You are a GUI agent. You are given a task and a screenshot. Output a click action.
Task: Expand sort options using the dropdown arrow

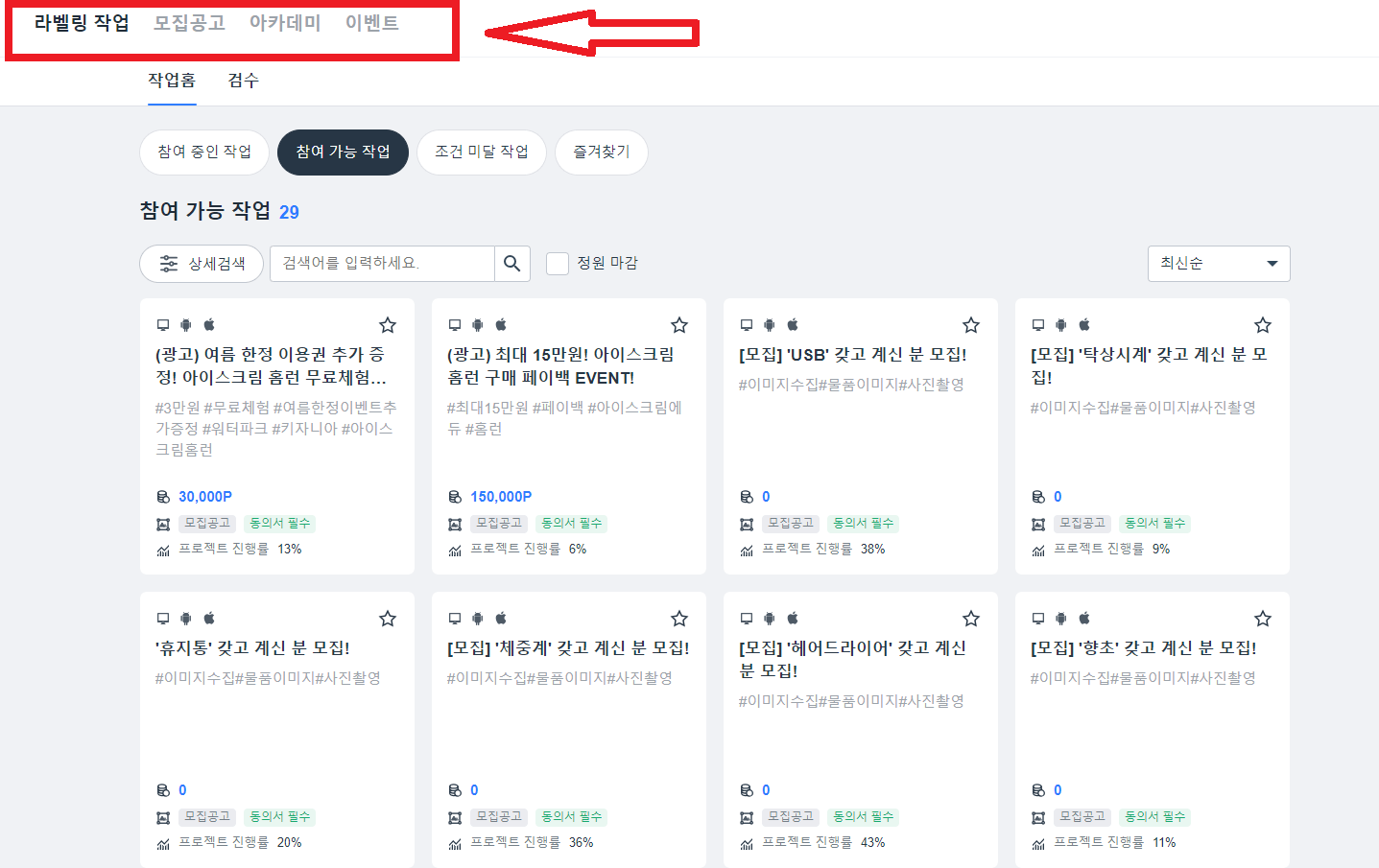[x=1273, y=263]
